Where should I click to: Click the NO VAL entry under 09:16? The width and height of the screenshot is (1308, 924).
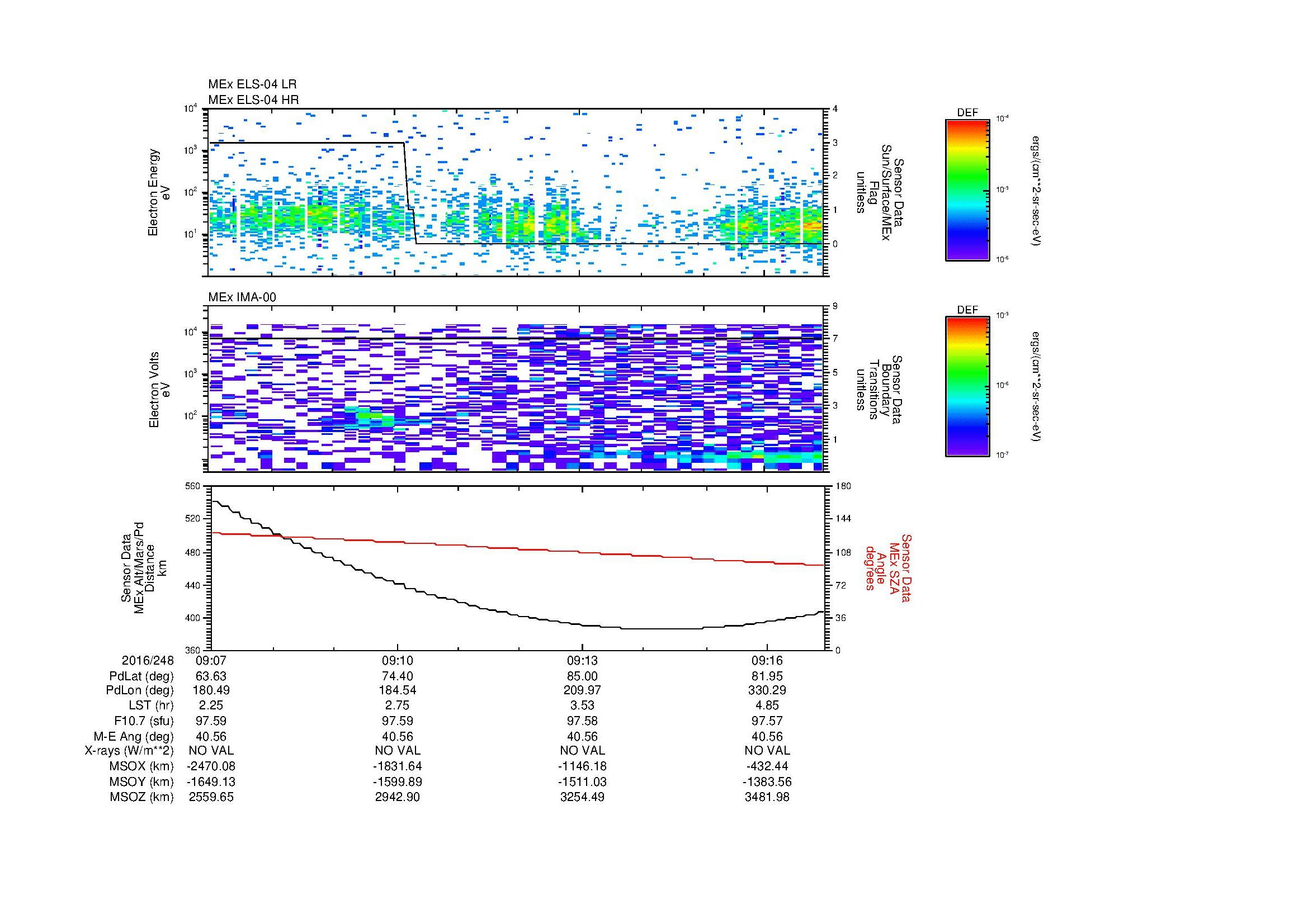767,751
